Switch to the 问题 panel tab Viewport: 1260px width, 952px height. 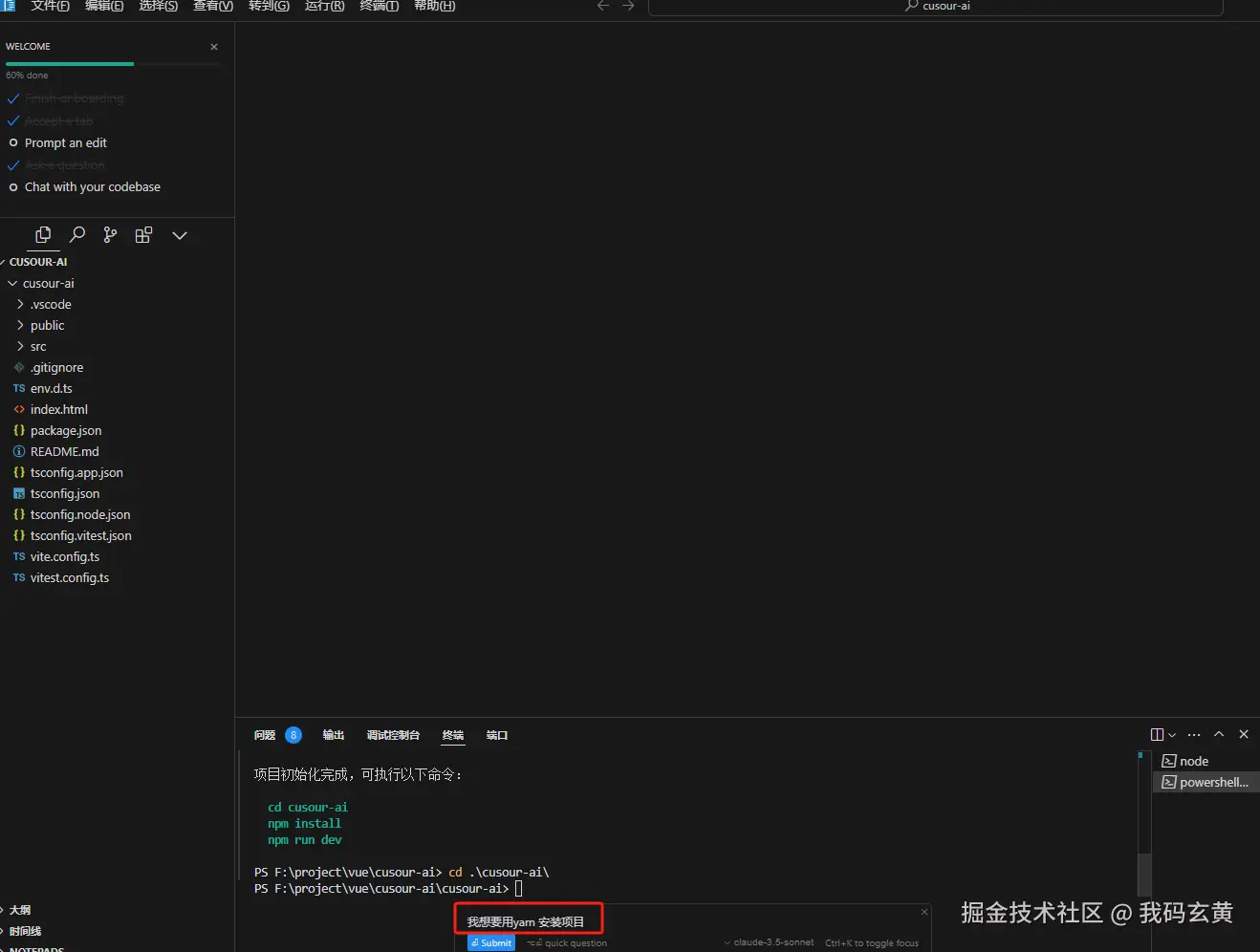coord(265,735)
